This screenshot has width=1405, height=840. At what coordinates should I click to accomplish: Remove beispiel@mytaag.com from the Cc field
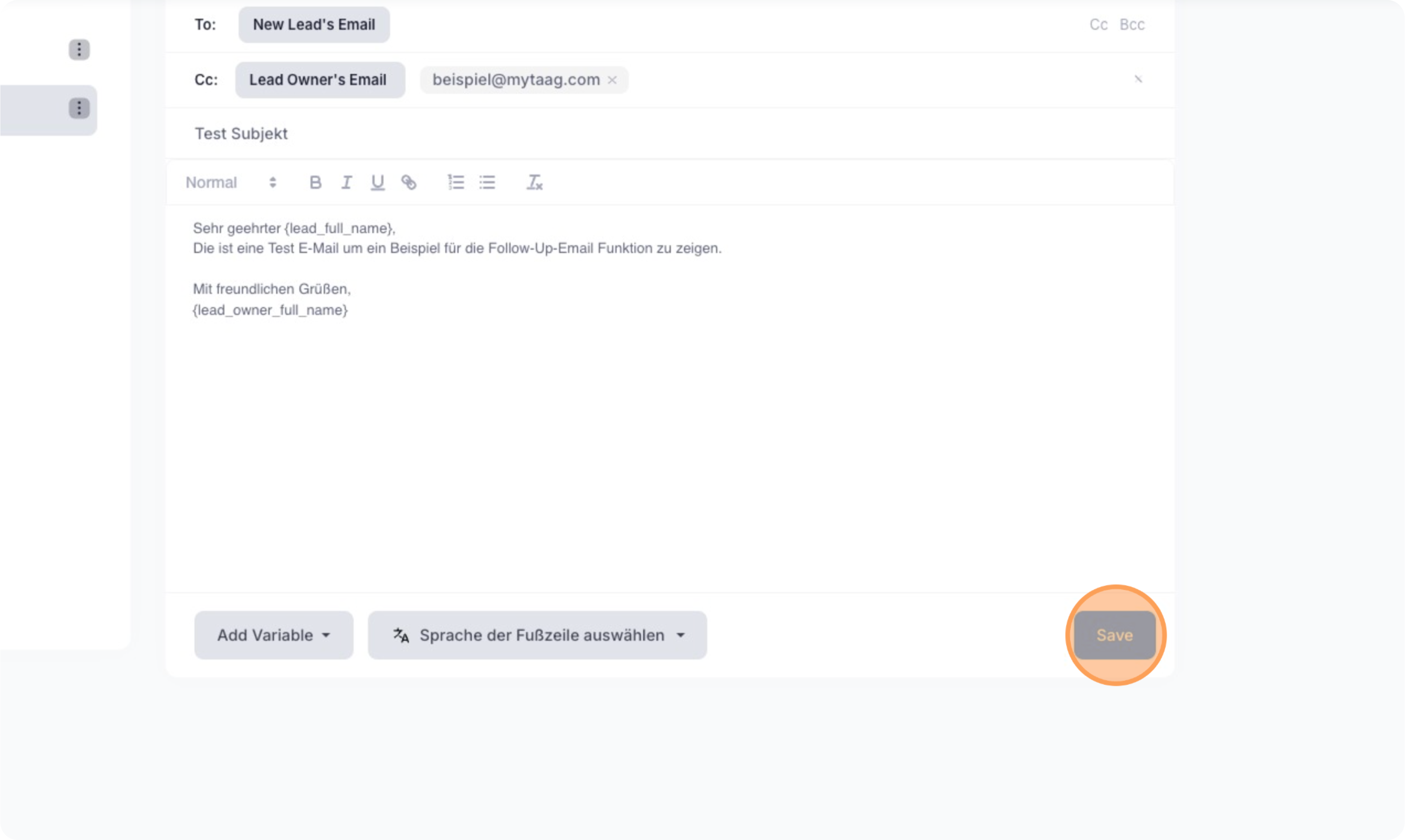[612, 80]
